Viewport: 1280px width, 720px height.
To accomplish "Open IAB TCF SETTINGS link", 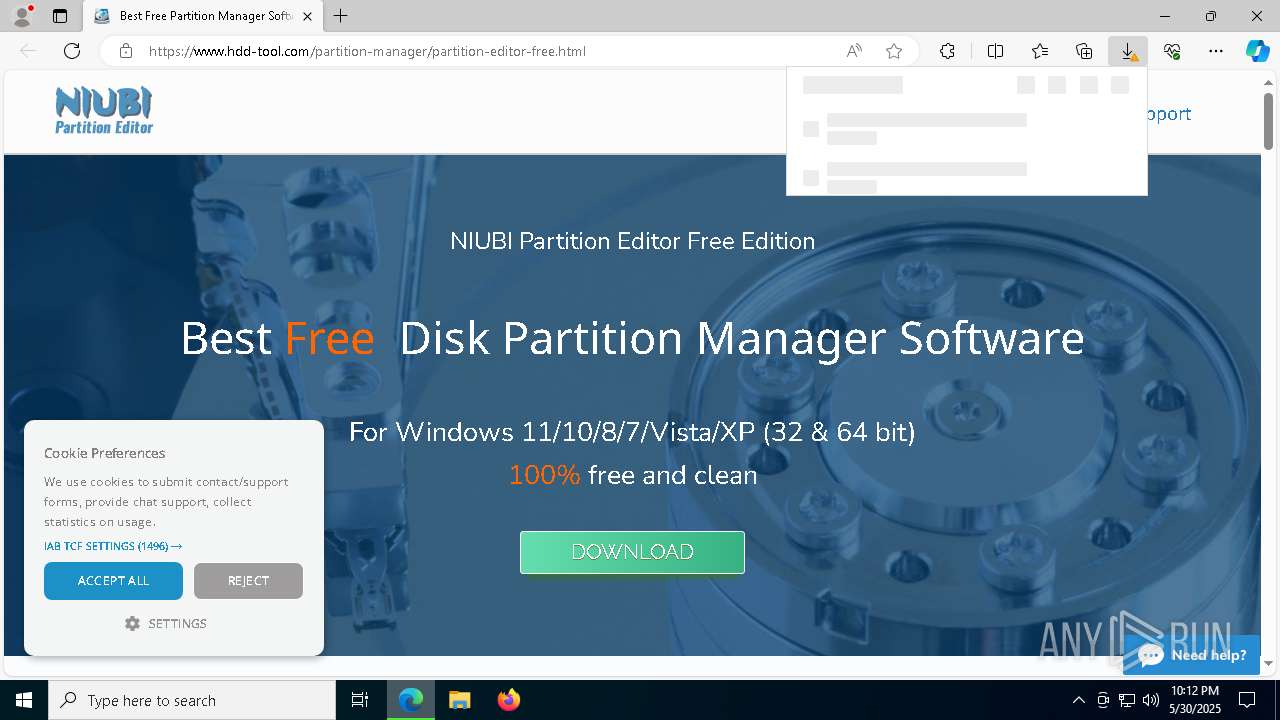I will point(113,546).
